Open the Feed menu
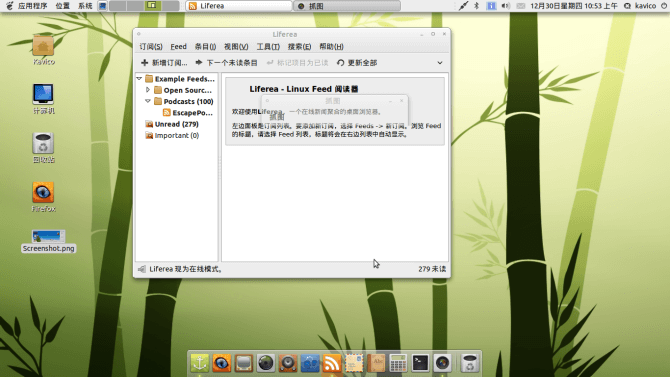This screenshot has width=670, height=377. [x=178, y=47]
